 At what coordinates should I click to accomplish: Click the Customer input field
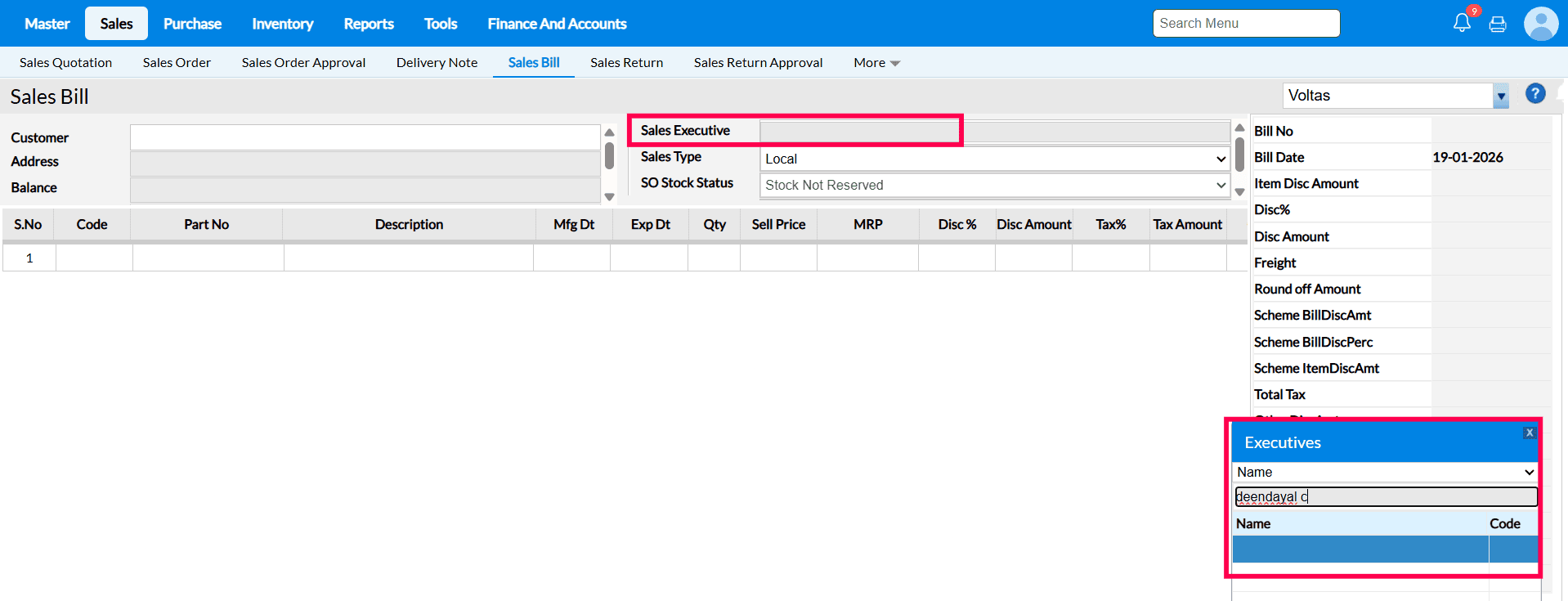tap(365, 137)
